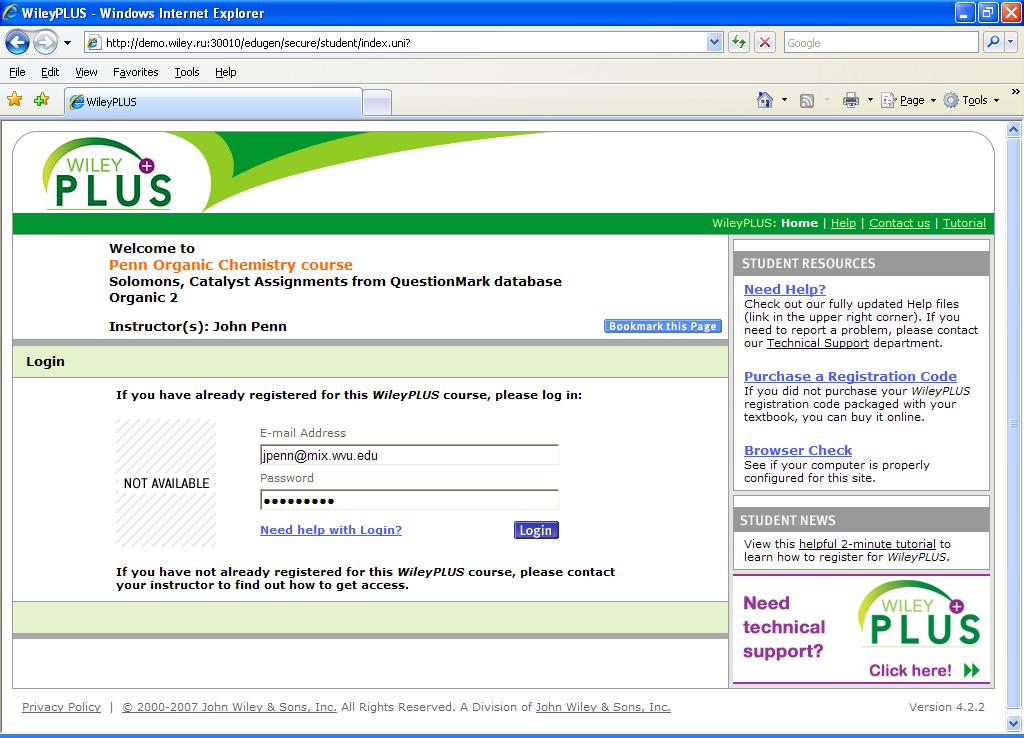Open the recent pages dropdown arrow
Viewport: 1024px width, 738px height.
coord(67,43)
